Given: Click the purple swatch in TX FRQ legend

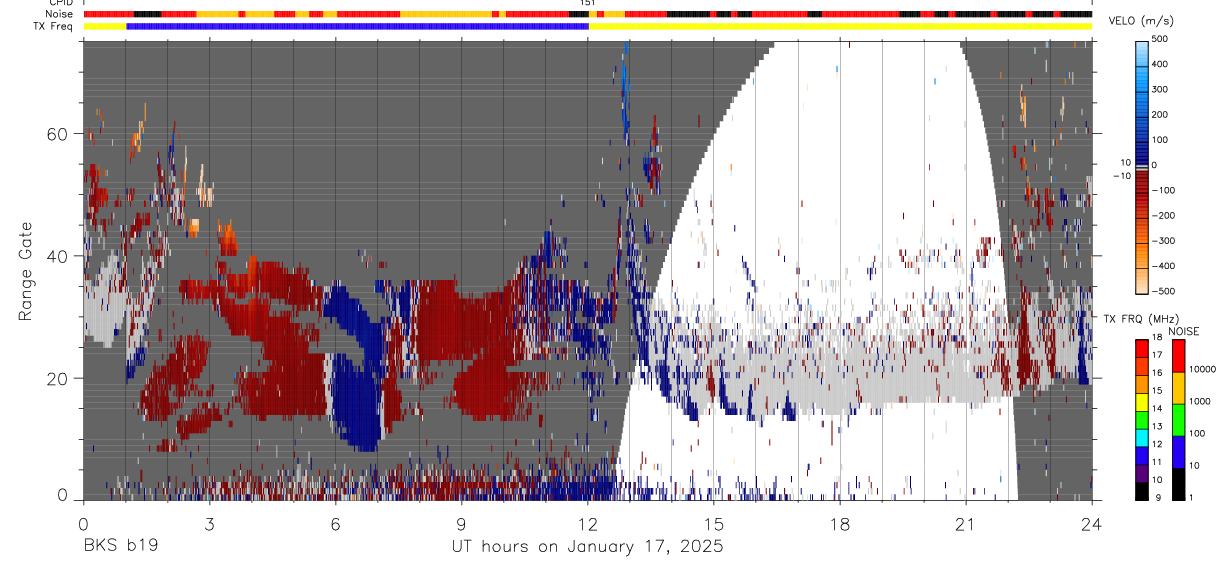Looking at the screenshot, I should coord(1141,471).
